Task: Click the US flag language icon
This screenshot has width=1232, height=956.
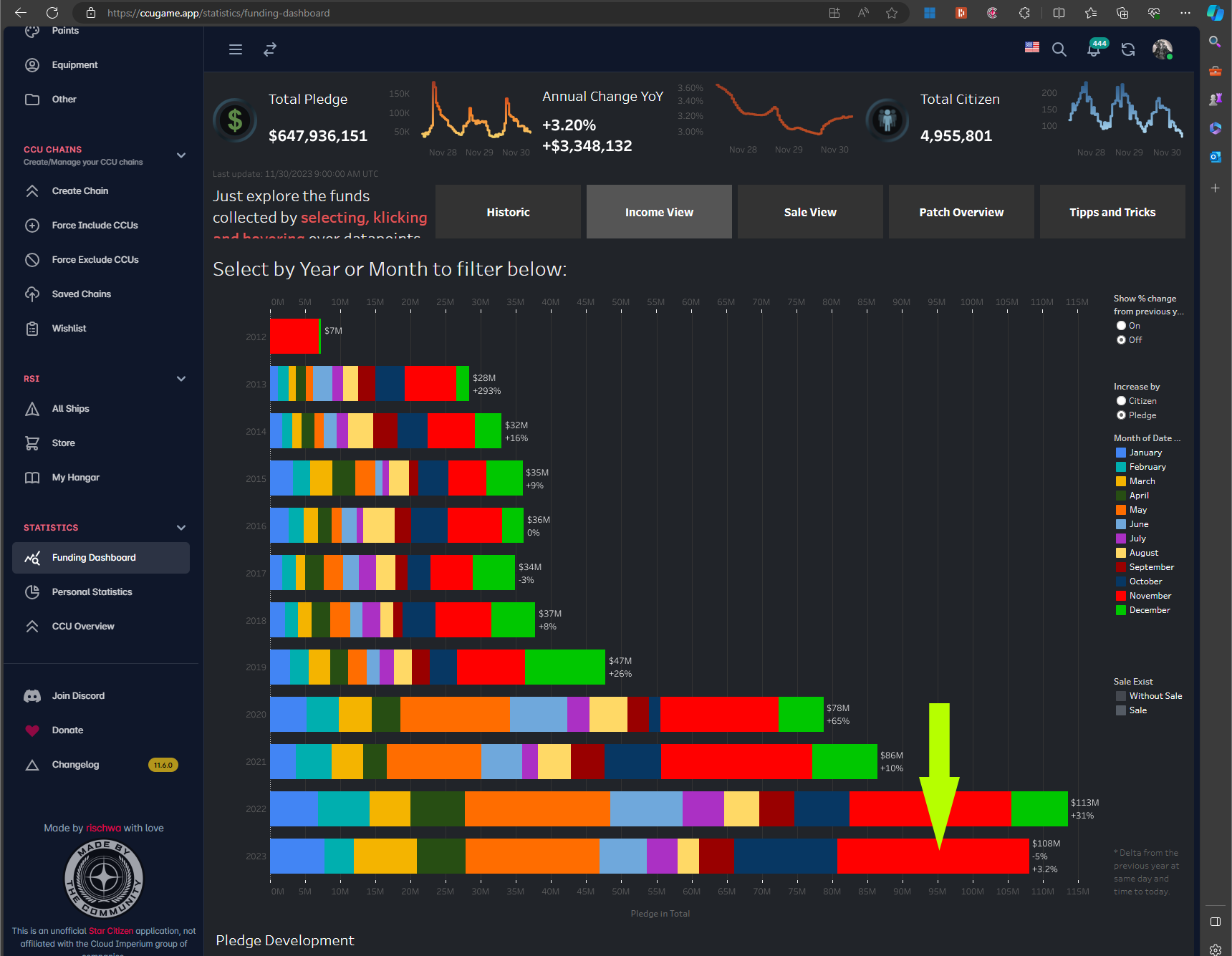Action: click(1031, 47)
